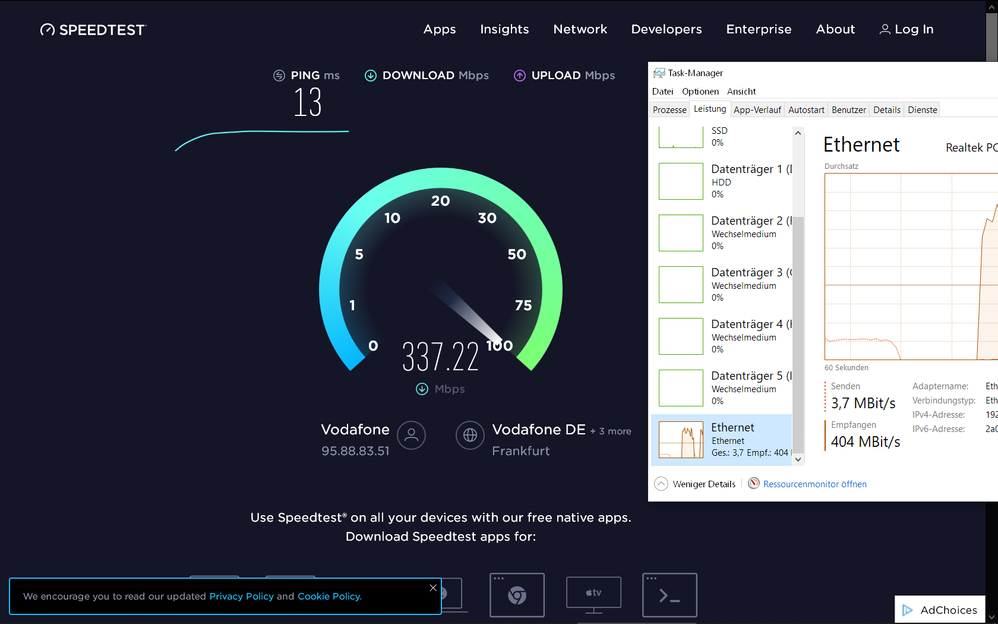
Task: Switch to the Prozesse tab
Action: pos(670,110)
